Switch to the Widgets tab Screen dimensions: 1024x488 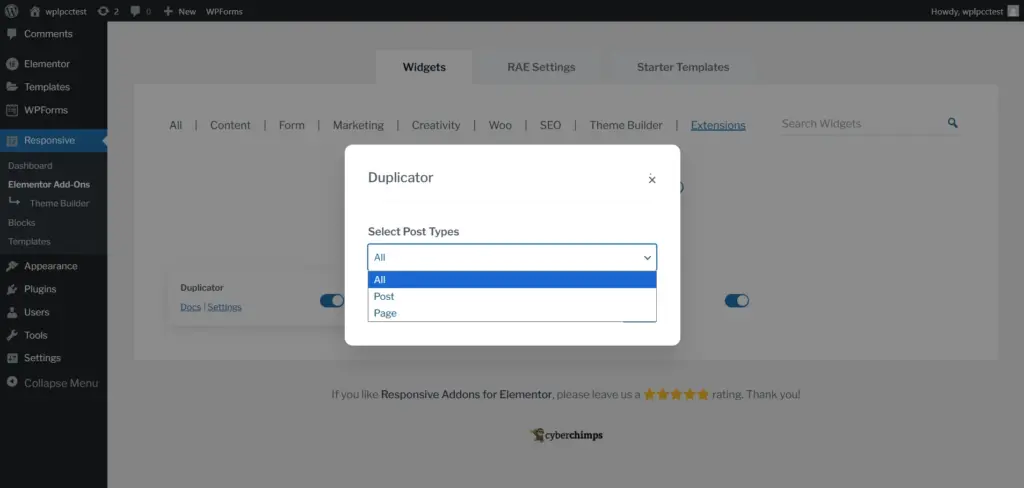pyautogui.click(x=424, y=67)
